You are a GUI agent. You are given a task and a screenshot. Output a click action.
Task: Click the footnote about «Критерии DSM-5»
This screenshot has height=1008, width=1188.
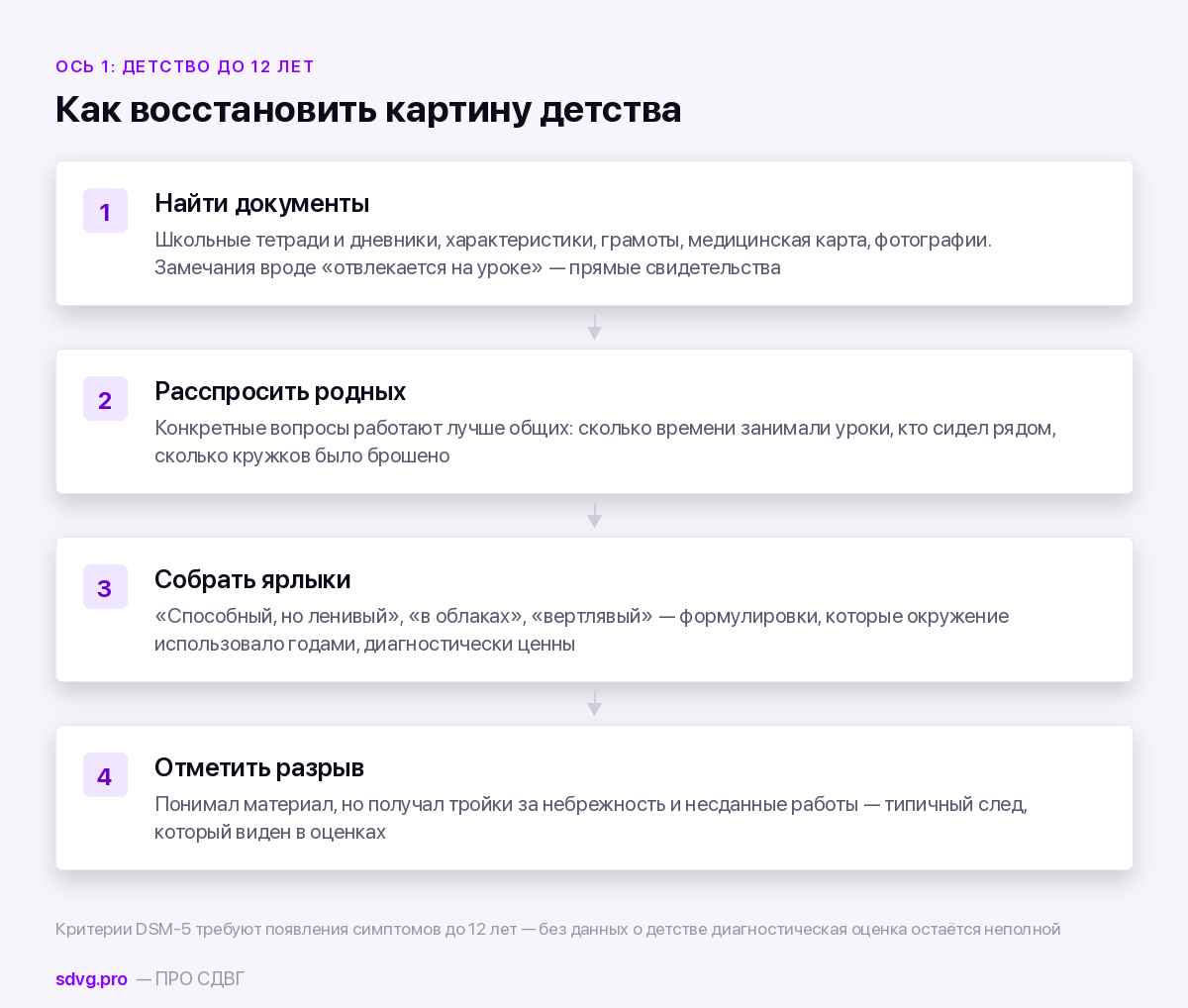pyautogui.click(x=558, y=929)
